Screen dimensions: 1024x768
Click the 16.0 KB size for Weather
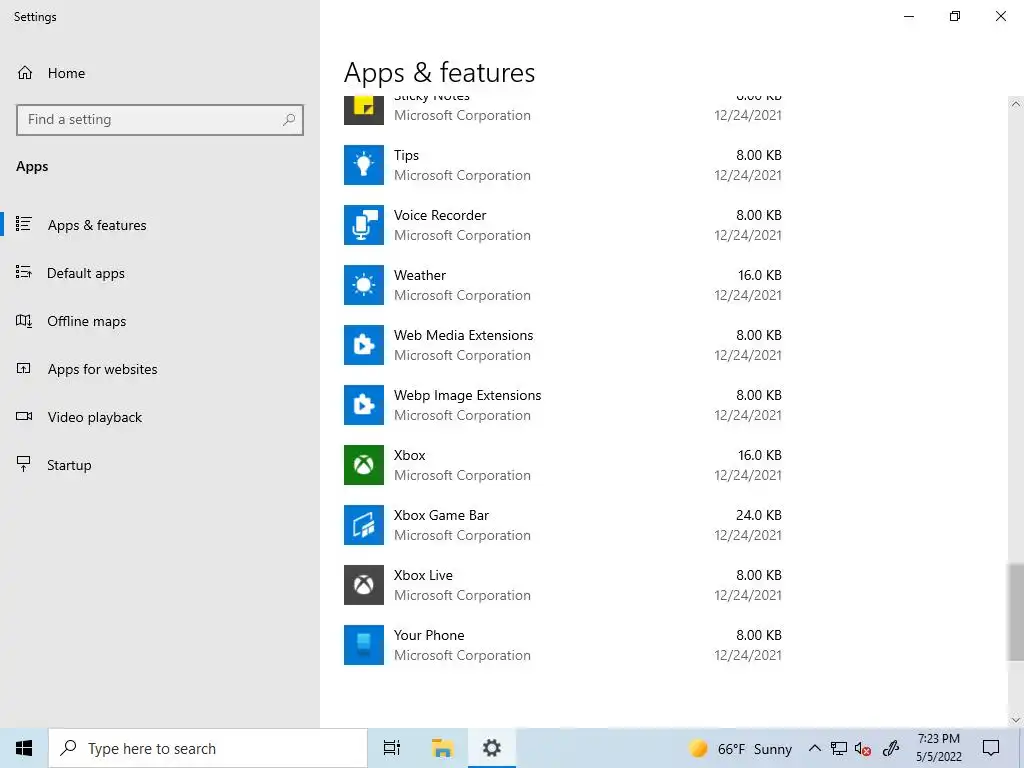(760, 276)
